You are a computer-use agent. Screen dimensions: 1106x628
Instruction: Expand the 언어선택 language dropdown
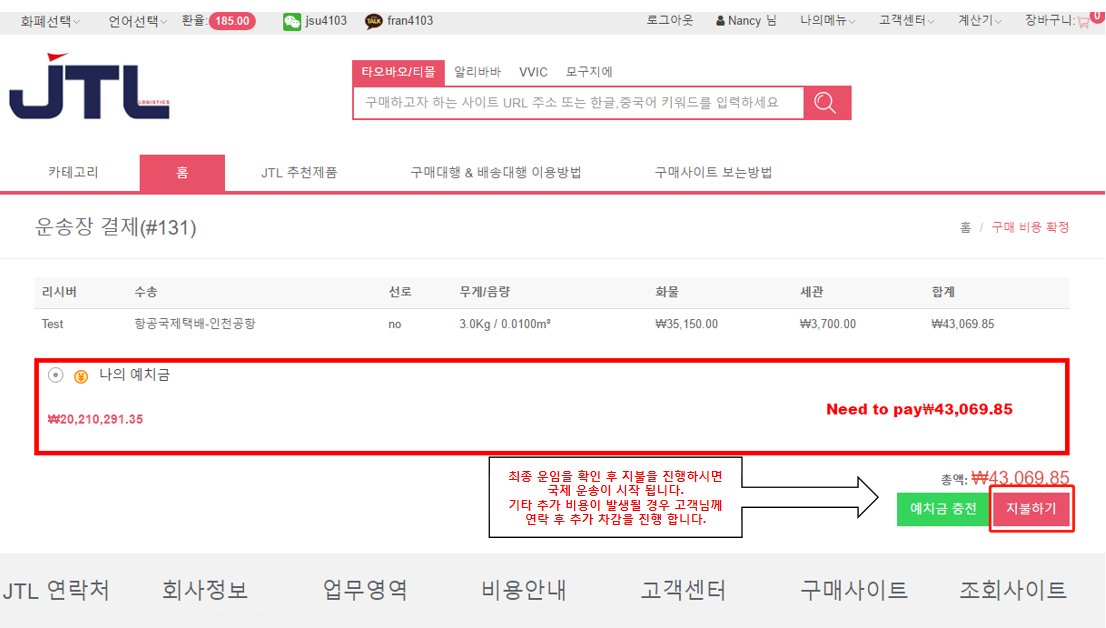point(137,21)
